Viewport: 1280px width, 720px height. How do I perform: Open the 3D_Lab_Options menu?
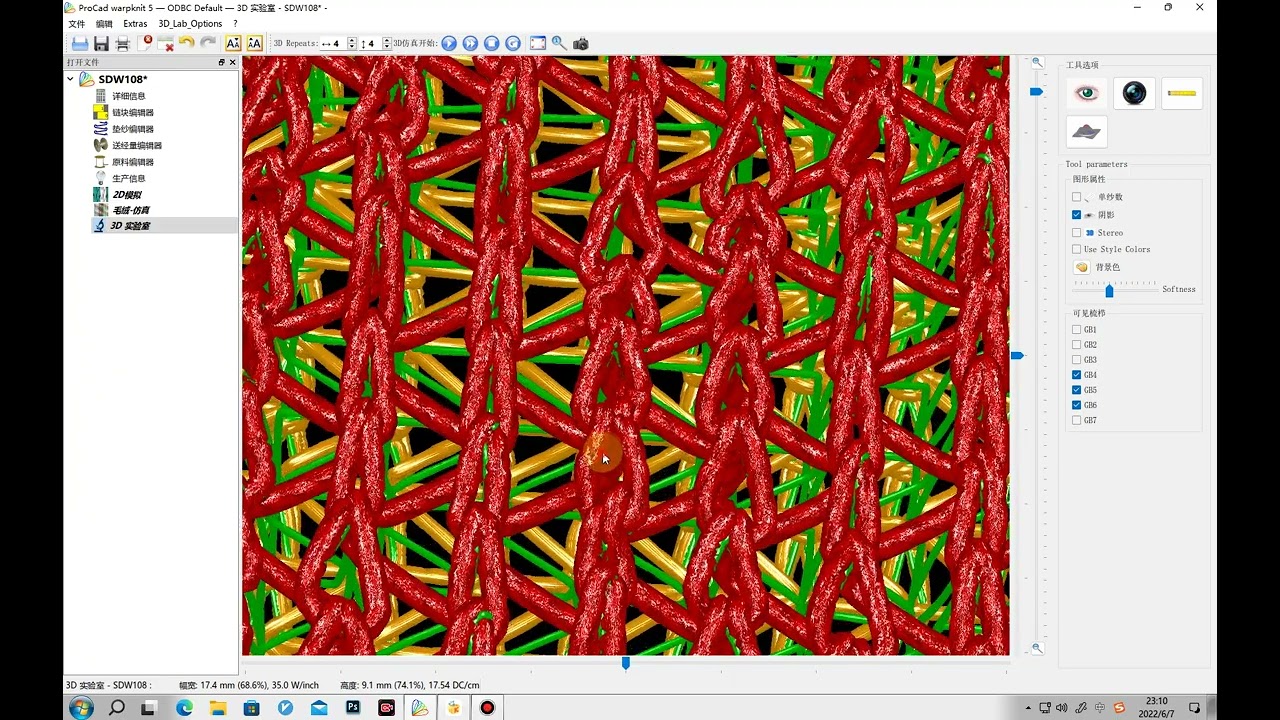point(190,23)
